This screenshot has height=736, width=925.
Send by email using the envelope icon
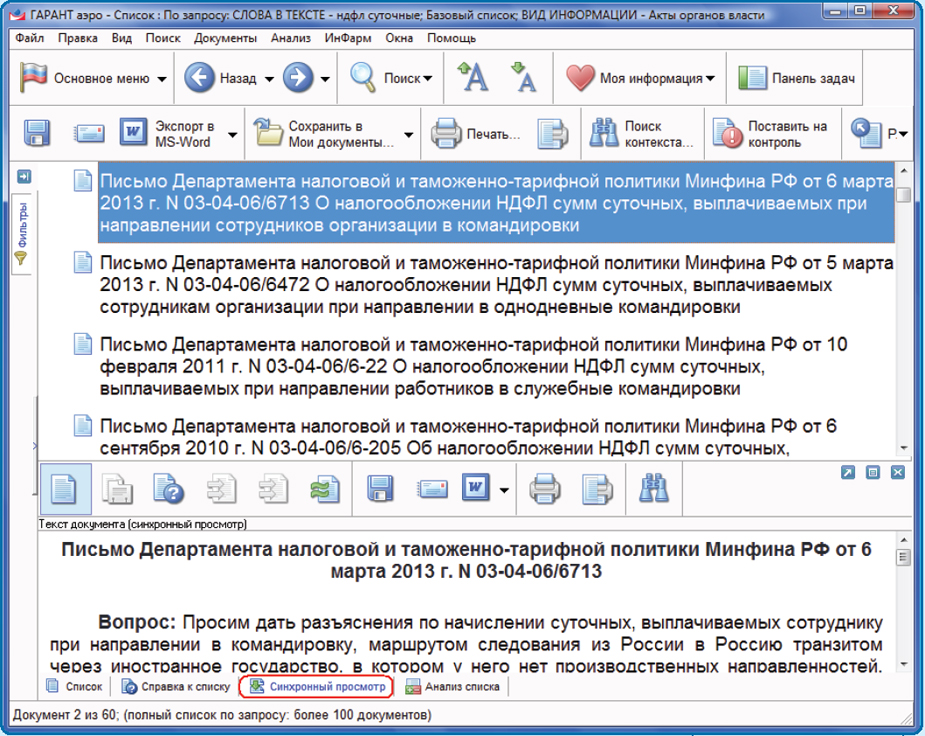tap(88, 134)
